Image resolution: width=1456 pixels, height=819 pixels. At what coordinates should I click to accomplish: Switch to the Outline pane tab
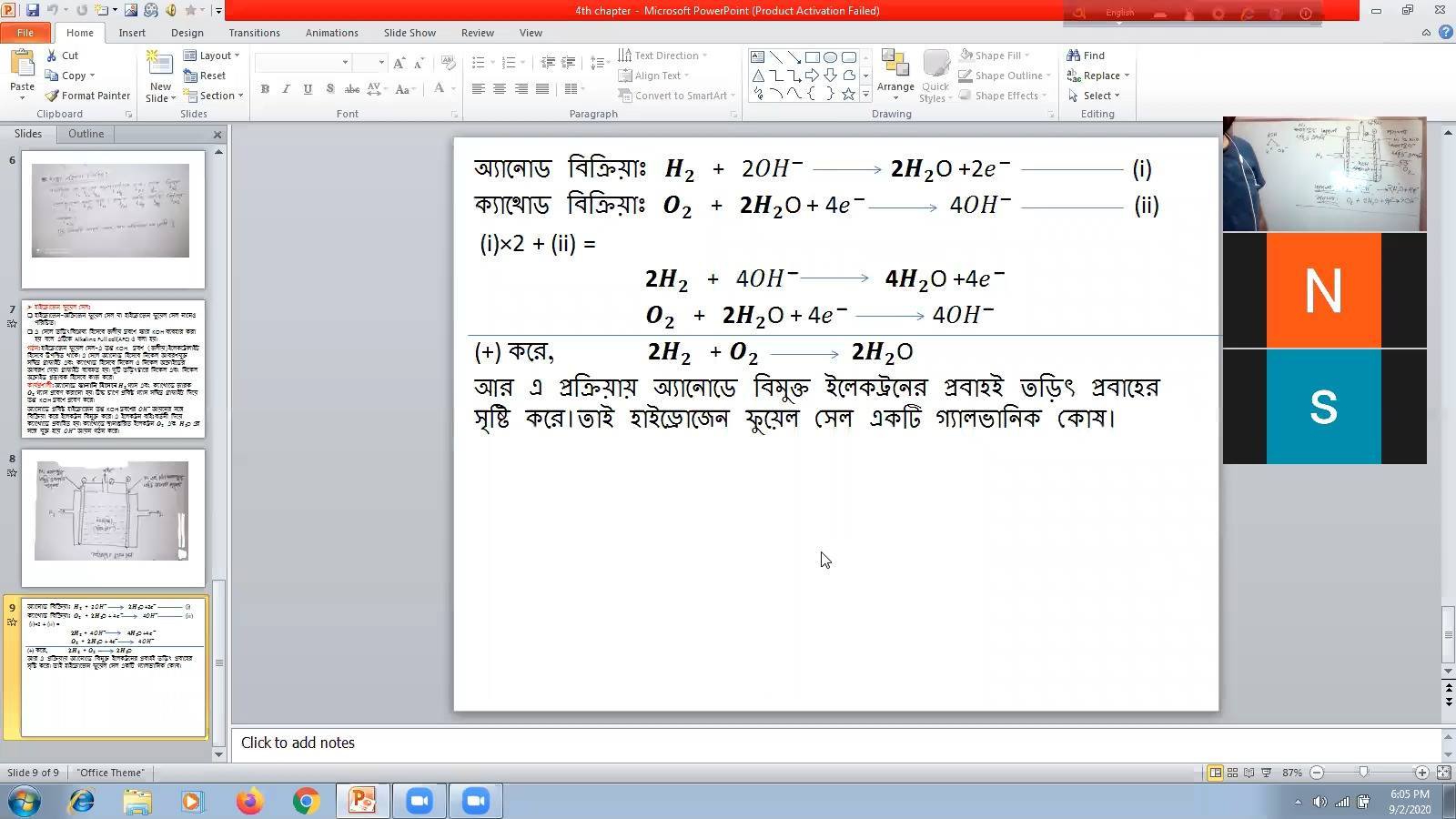tap(86, 134)
